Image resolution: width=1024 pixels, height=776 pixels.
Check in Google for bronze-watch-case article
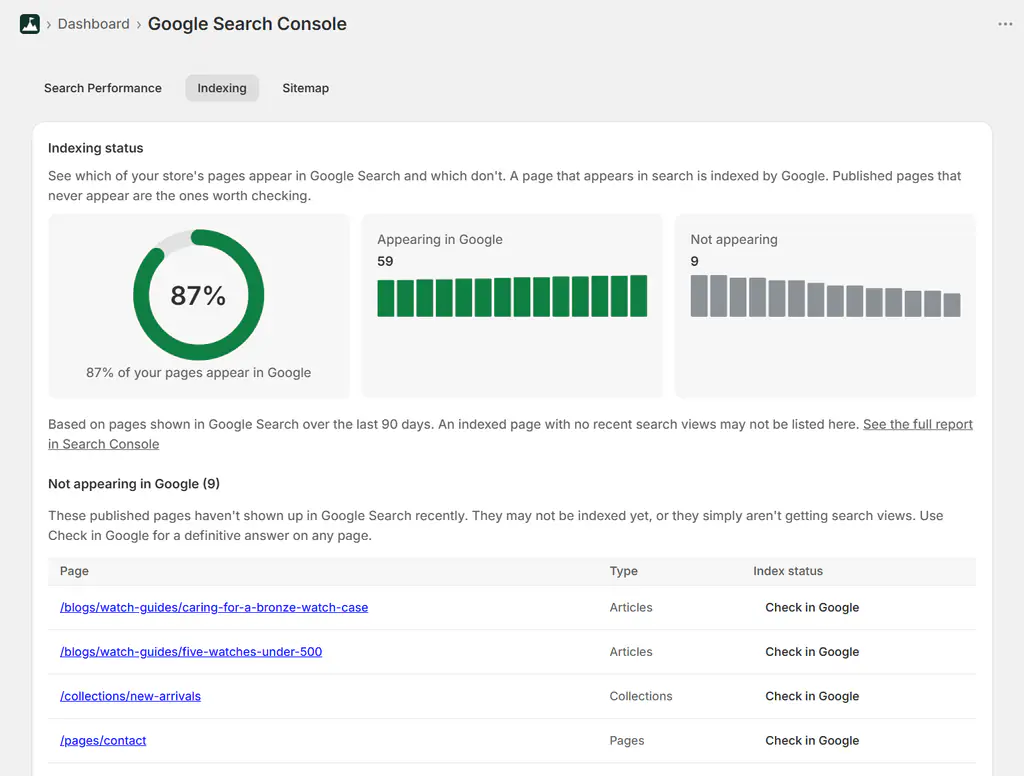pyautogui.click(x=812, y=607)
